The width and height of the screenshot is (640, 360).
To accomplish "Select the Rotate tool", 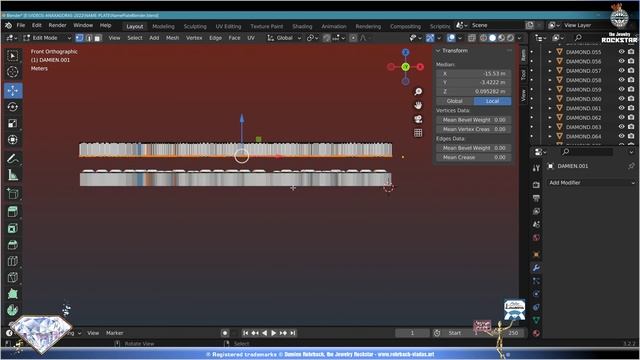I will click(13, 107).
